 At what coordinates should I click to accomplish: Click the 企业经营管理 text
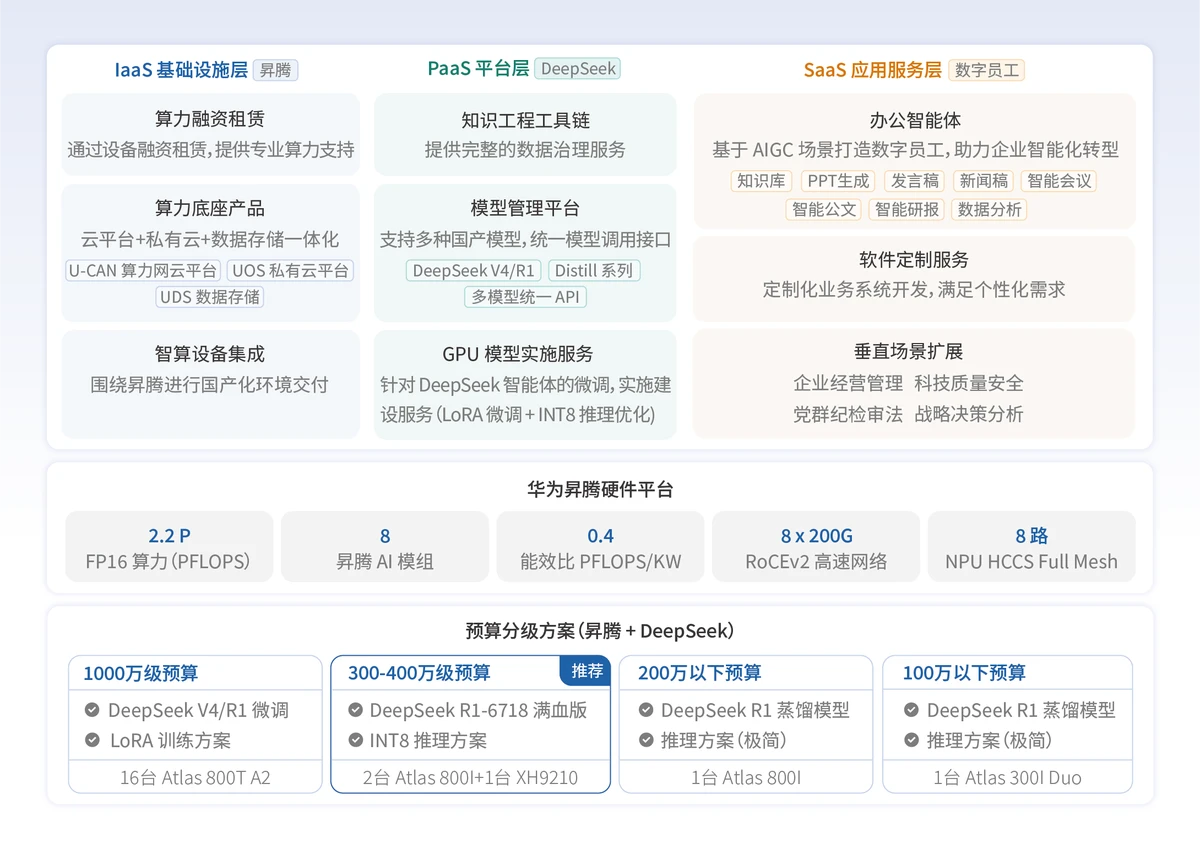pyautogui.click(x=848, y=383)
